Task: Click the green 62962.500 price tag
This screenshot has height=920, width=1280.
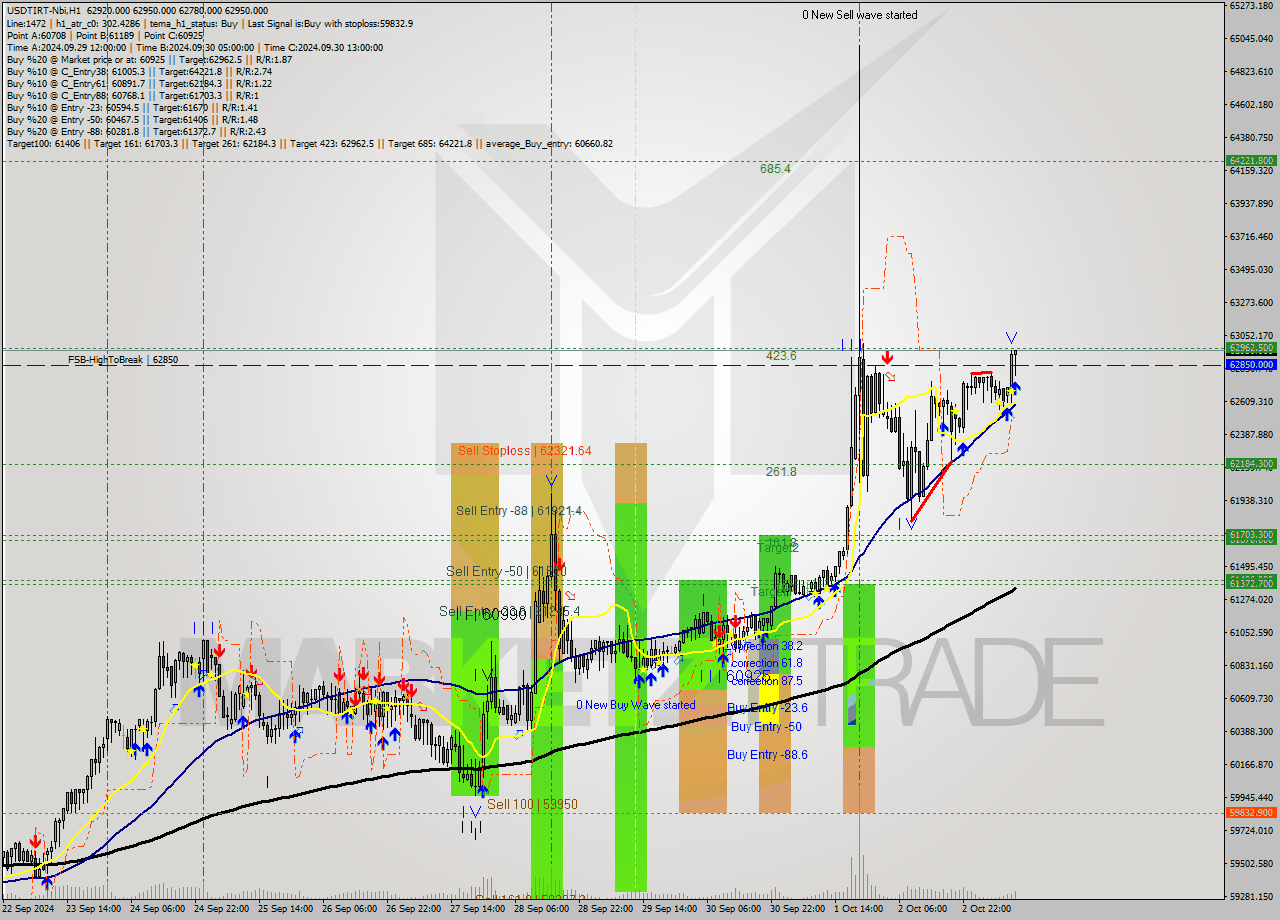Action: click(1250, 348)
